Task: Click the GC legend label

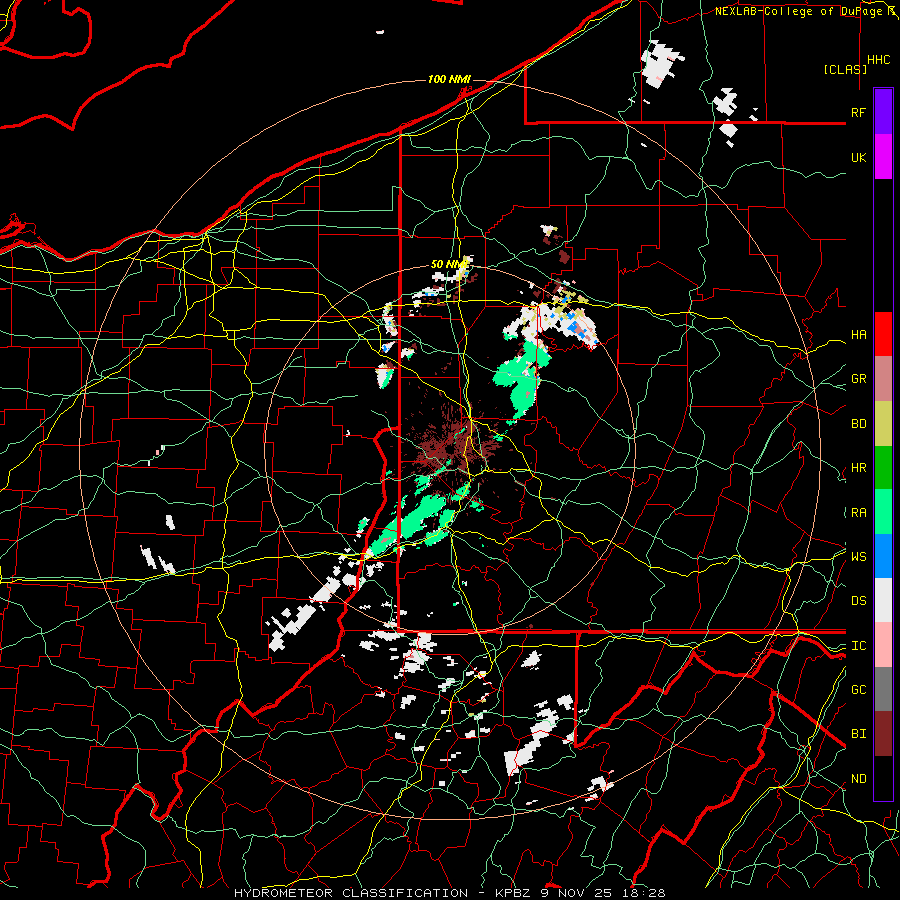Action: pos(858,690)
